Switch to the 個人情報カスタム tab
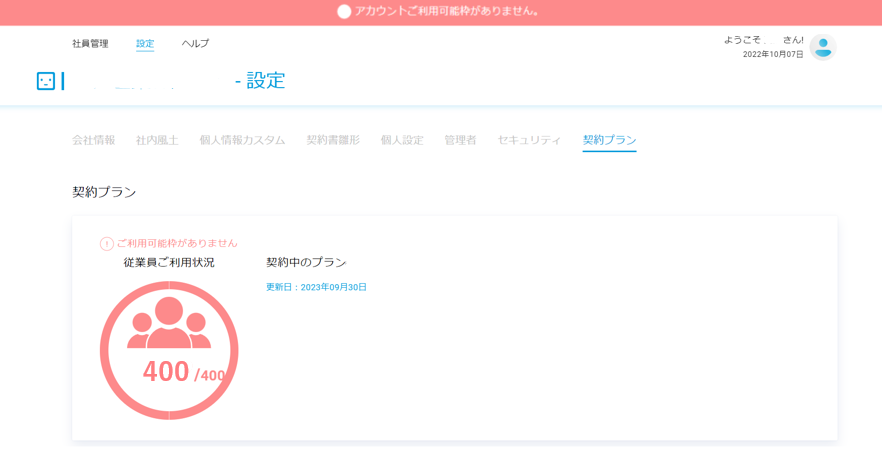 242,140
